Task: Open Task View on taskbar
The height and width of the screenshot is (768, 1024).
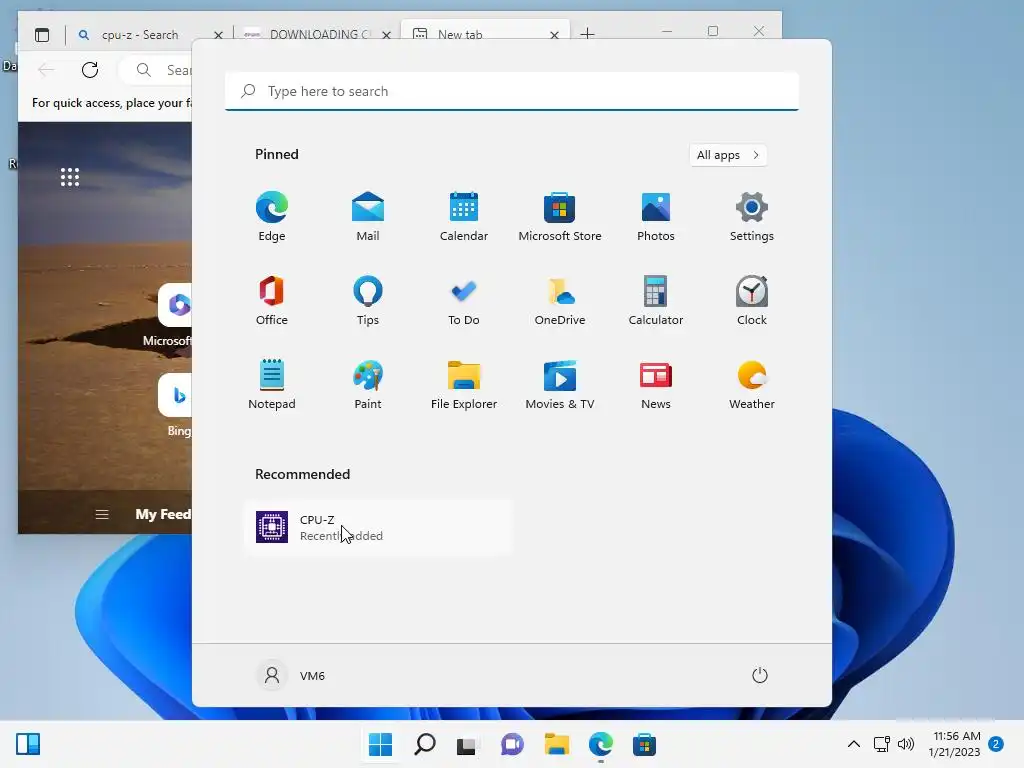Action: [468, 744]
